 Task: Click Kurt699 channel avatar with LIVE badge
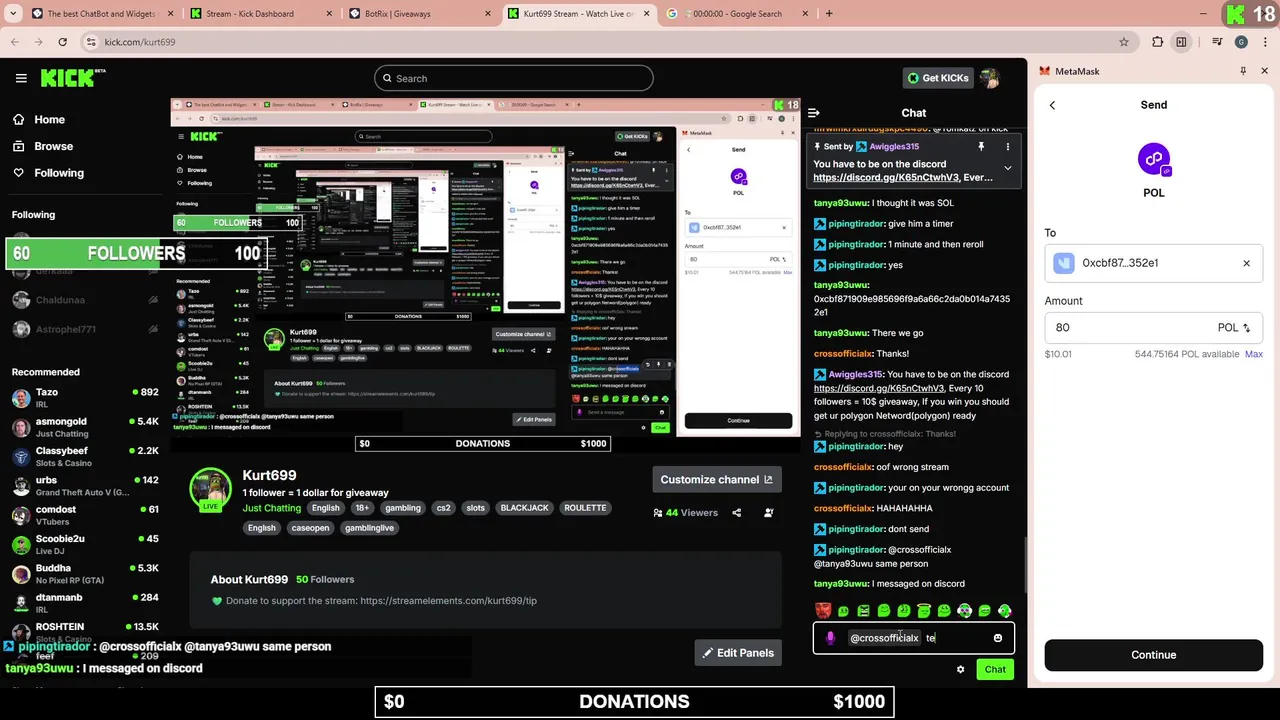(x=211, y=490)
